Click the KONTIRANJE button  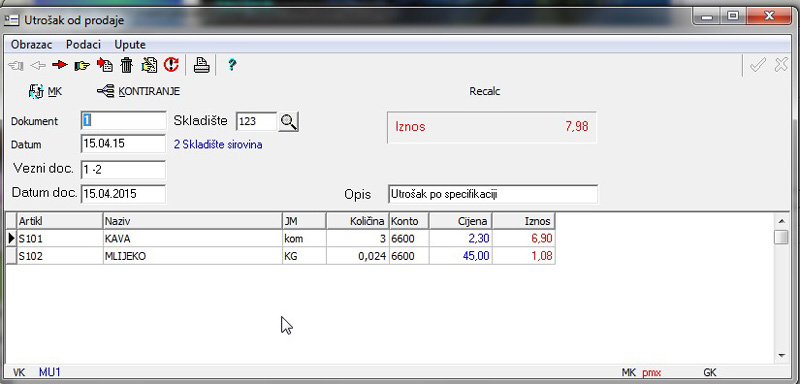tap(138, 92)
